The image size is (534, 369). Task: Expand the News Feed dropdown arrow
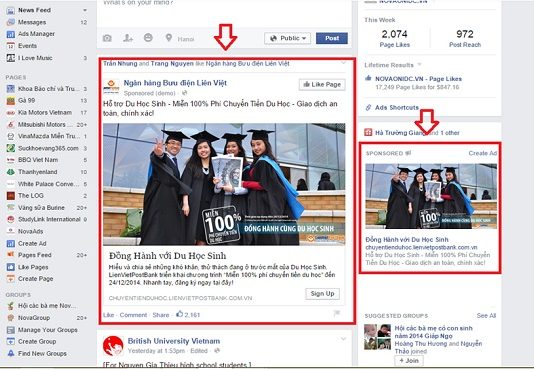[85, 10]
